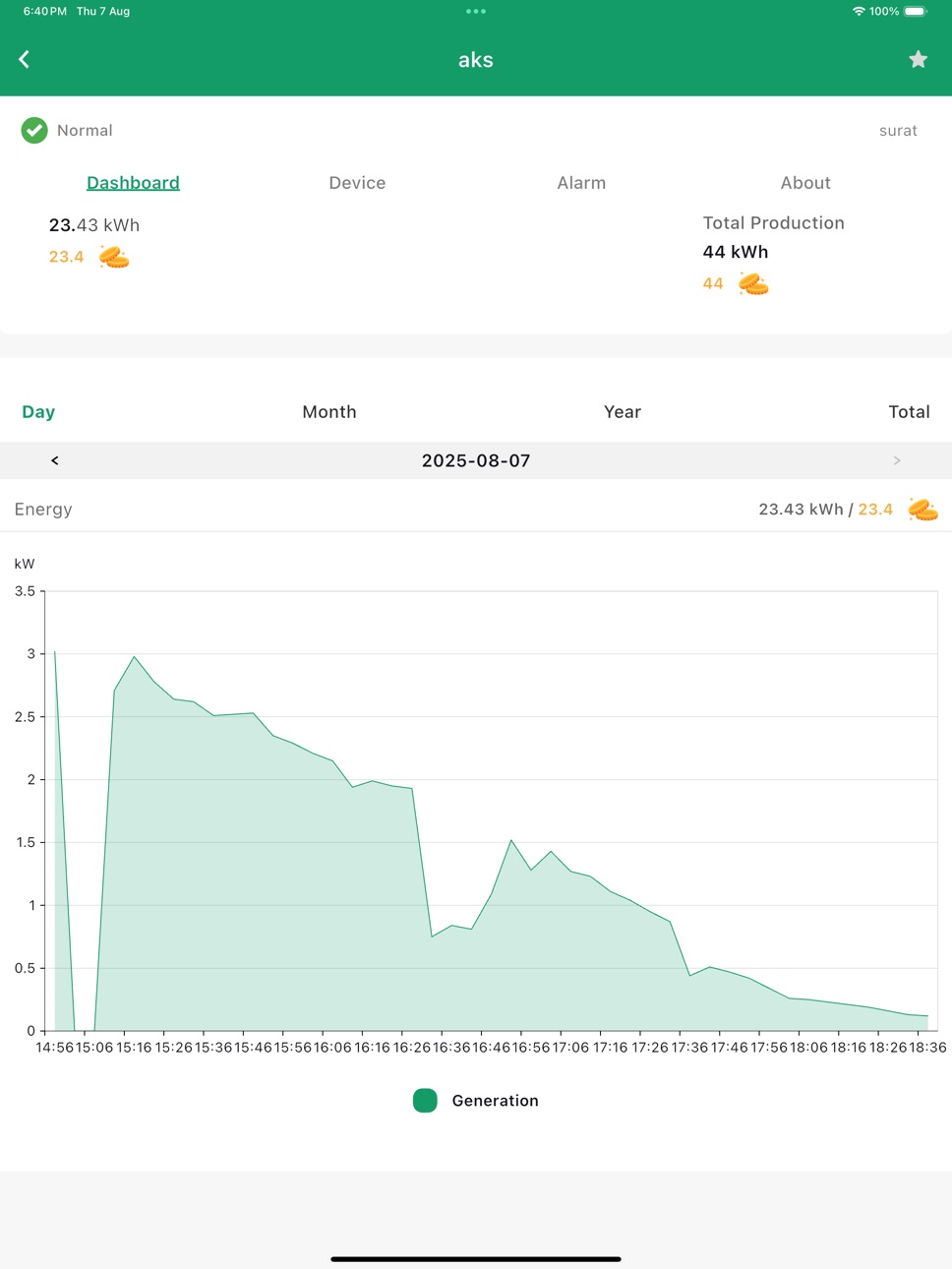Switch to the Device tab
Image resolution: width=952 pixels, height=1269 pixels.
357,183
